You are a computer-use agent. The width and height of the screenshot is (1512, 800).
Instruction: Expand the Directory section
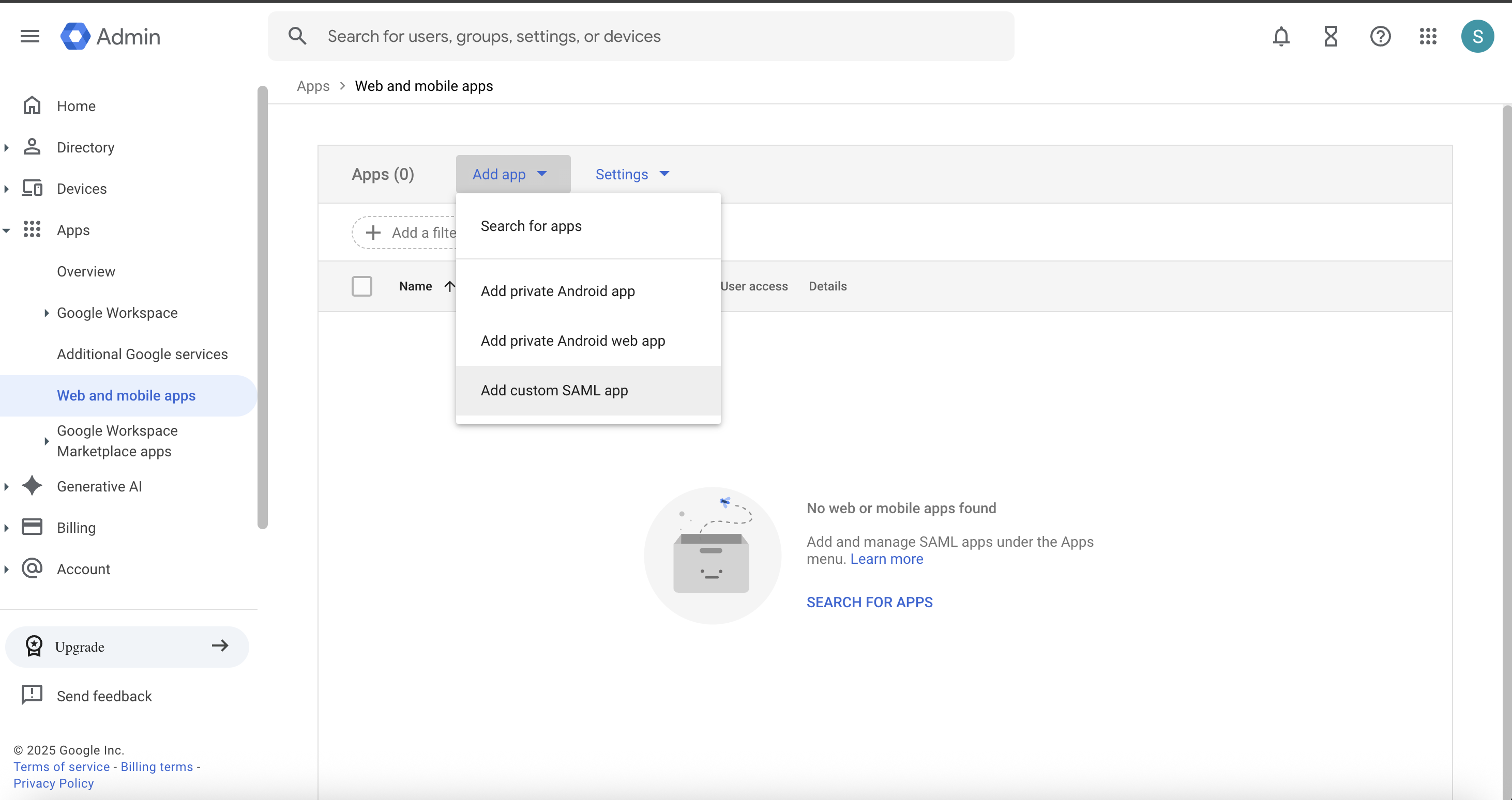pyautogui.click(x=6, y=148)
